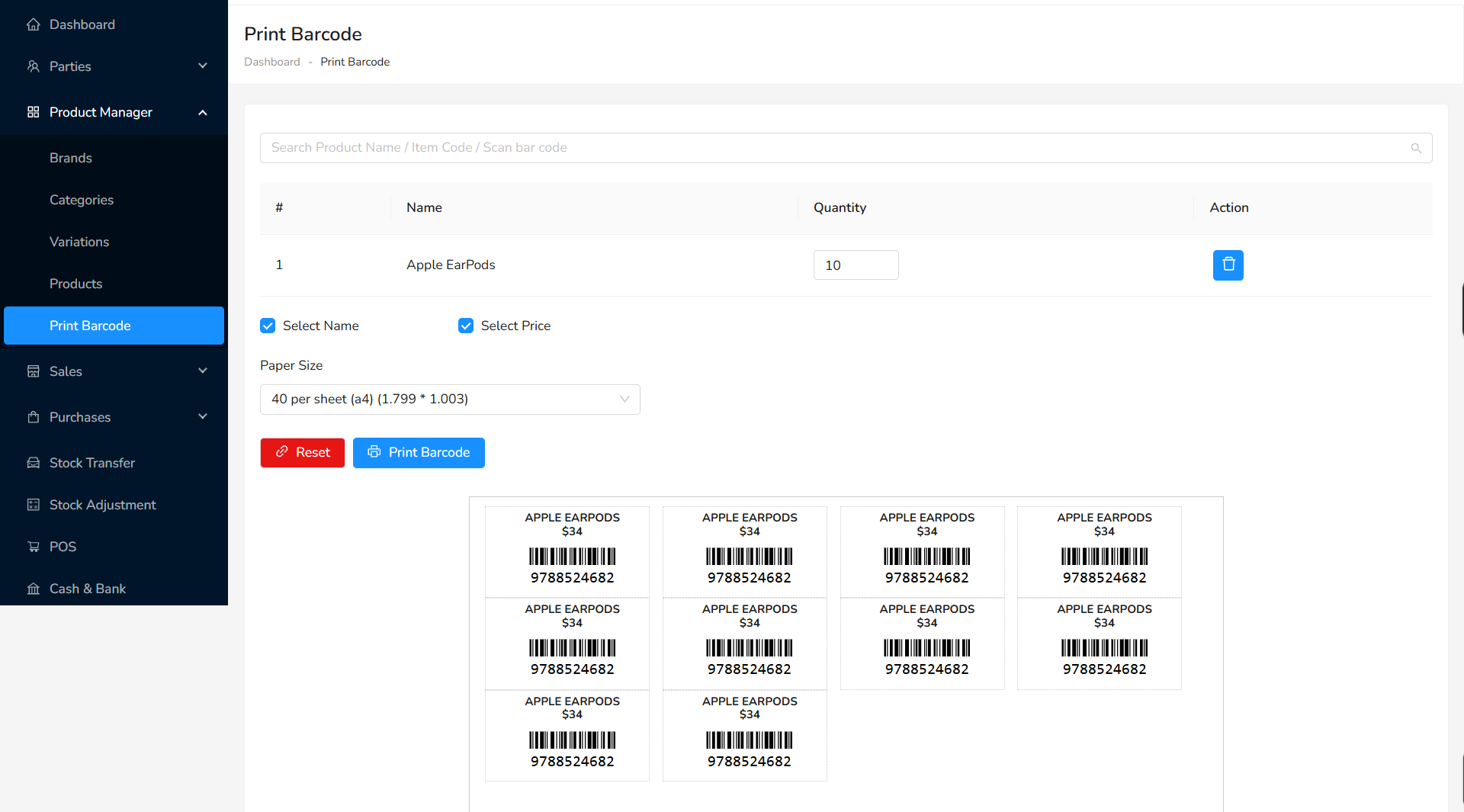
Task: Click the Cash & Bank building icon
Action: (x=33, y=589)
